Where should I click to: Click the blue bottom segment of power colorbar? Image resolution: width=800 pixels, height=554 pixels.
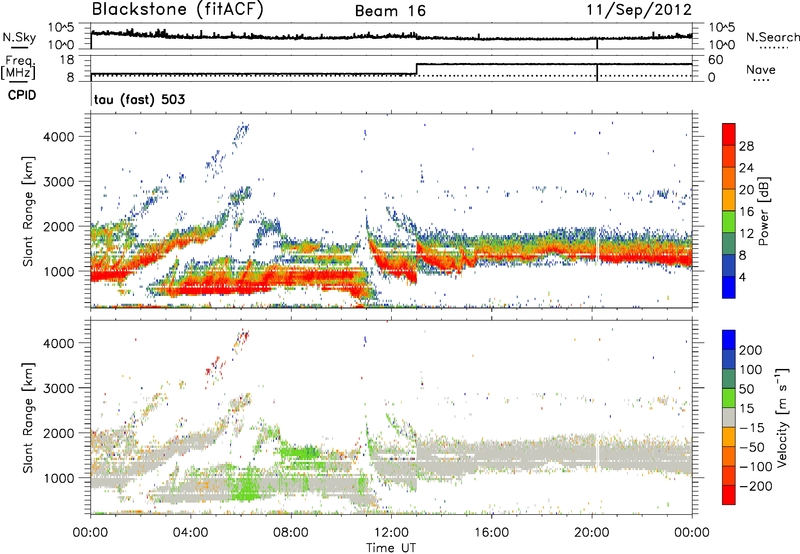729,287
